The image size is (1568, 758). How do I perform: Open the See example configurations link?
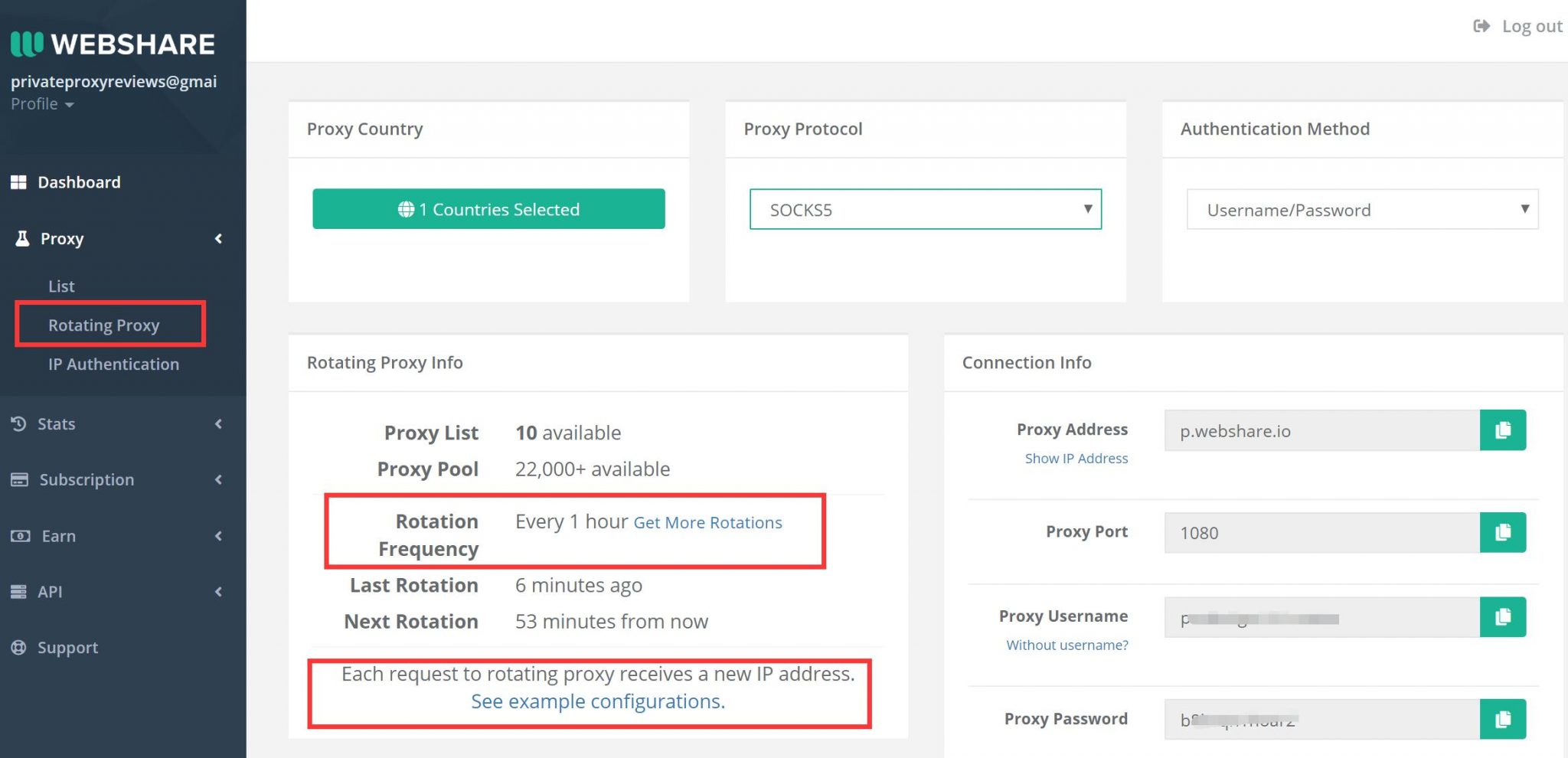(598, 701)
